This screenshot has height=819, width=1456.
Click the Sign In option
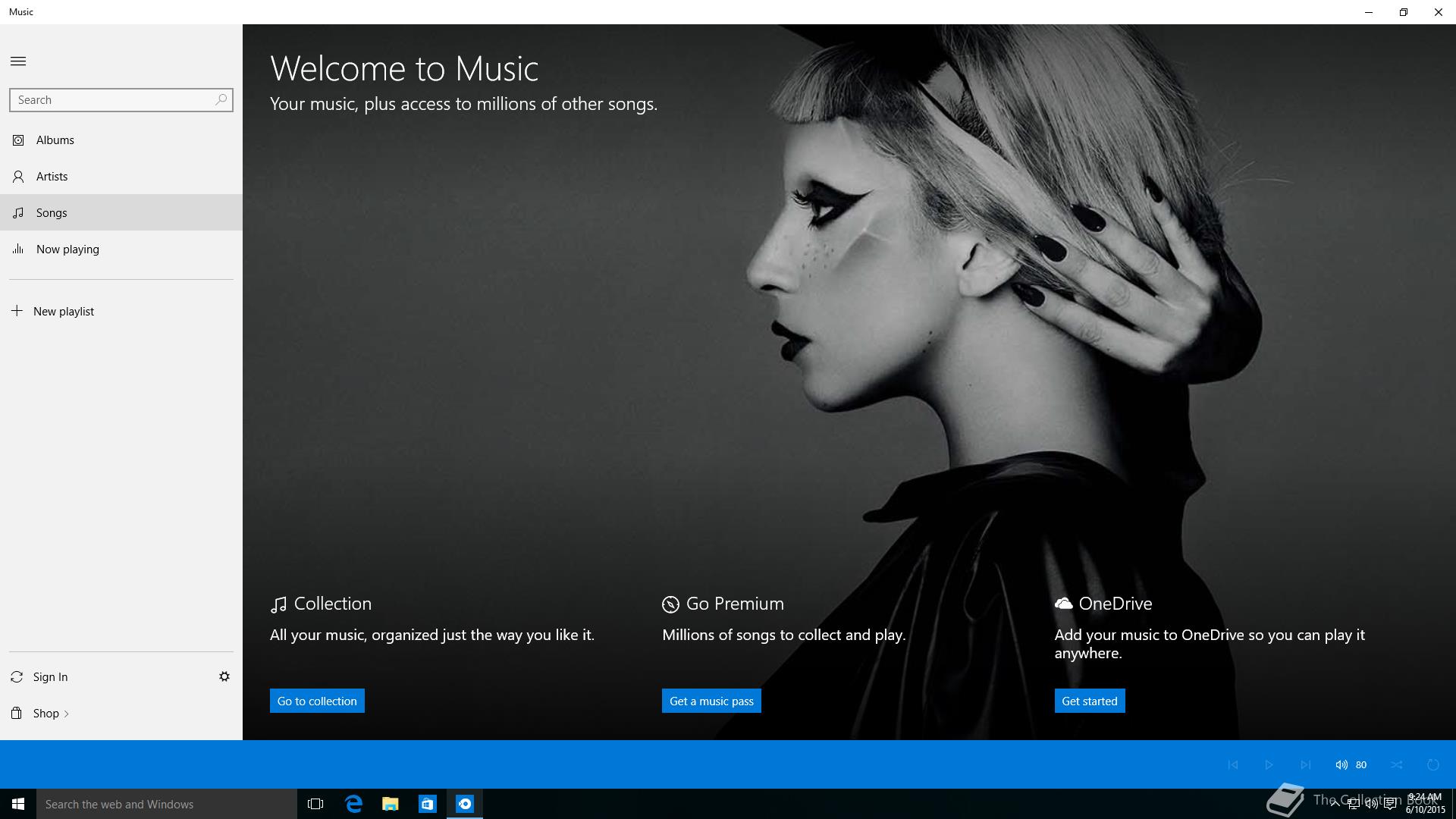coord(50,677)
